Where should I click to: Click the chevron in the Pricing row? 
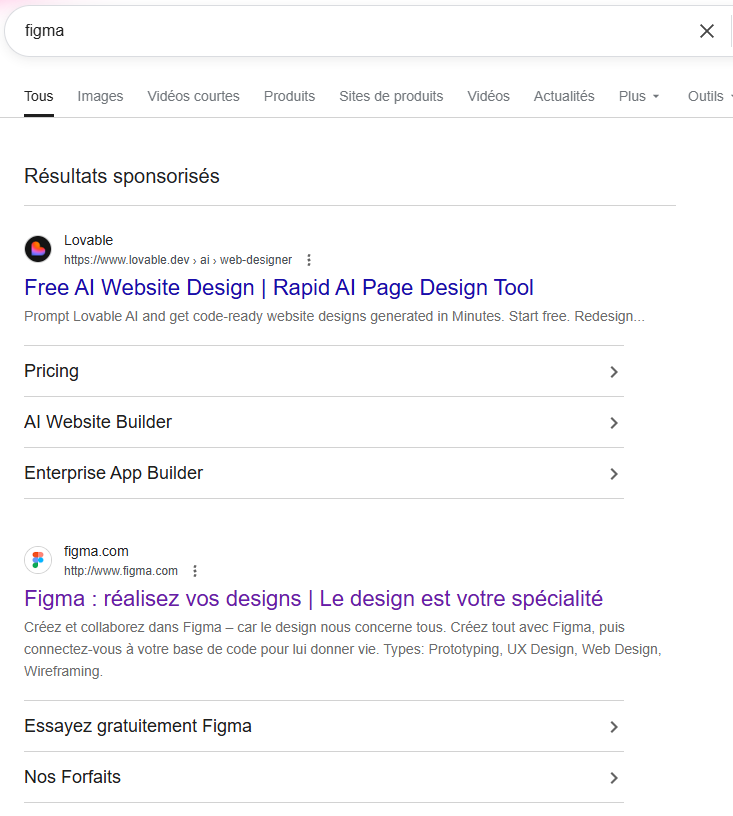[614, 372]
